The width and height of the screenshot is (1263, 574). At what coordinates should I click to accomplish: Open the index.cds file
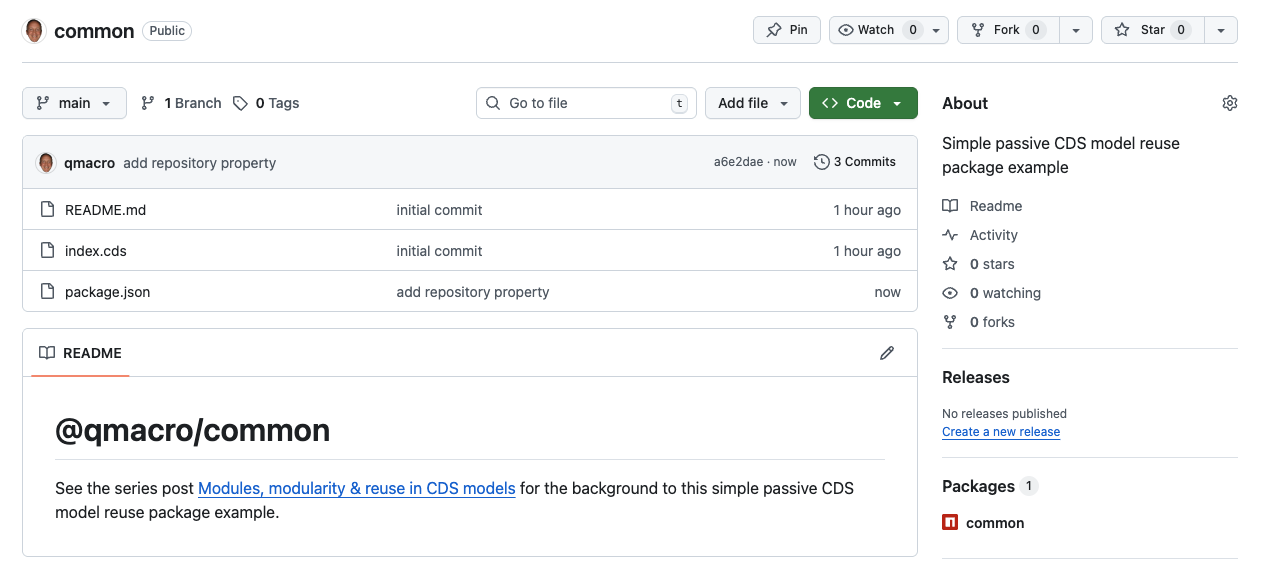pos(96,251)
